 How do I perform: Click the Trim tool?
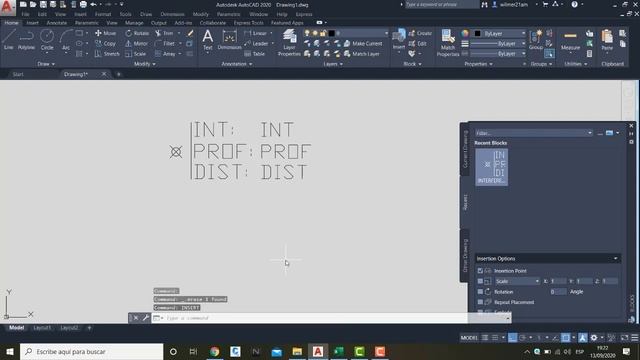coord(164,33)
